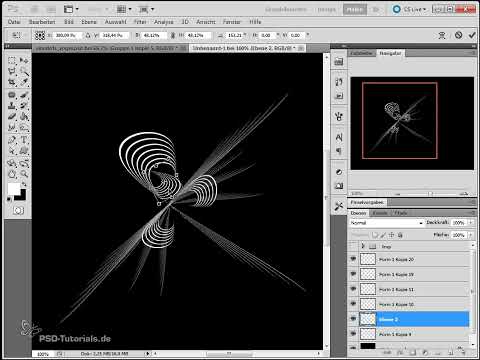480x360 pixels.
Task: Select the Zoom tool in toolbox
Action: (x=24, y=174)
